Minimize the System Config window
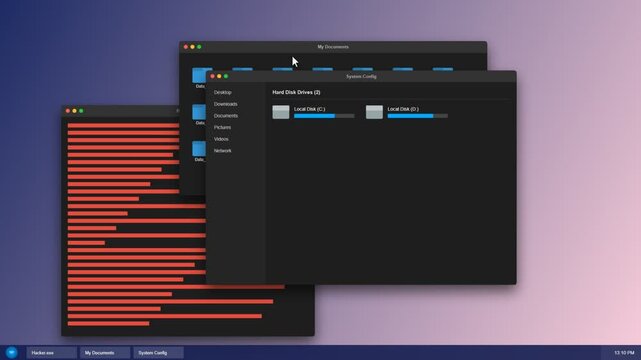The image size is (641, 360). tap(219, 76)
